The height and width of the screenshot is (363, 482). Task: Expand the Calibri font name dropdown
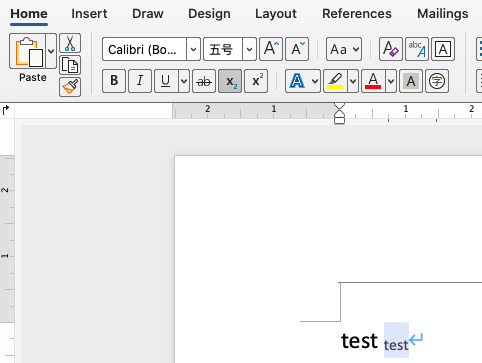(193, 49)
